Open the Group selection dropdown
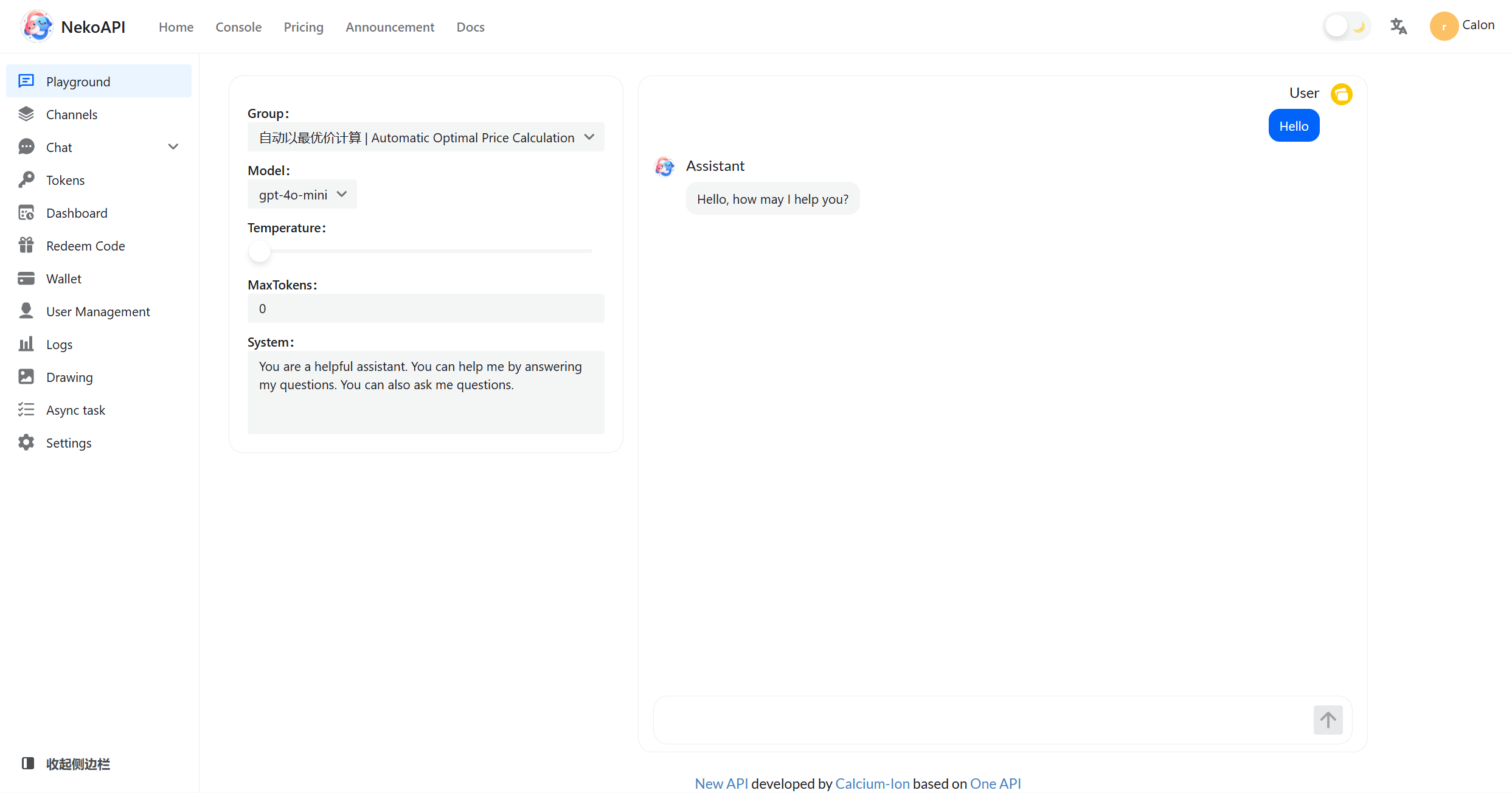This screenshot has height=793, width=1512. coord(426,137)
